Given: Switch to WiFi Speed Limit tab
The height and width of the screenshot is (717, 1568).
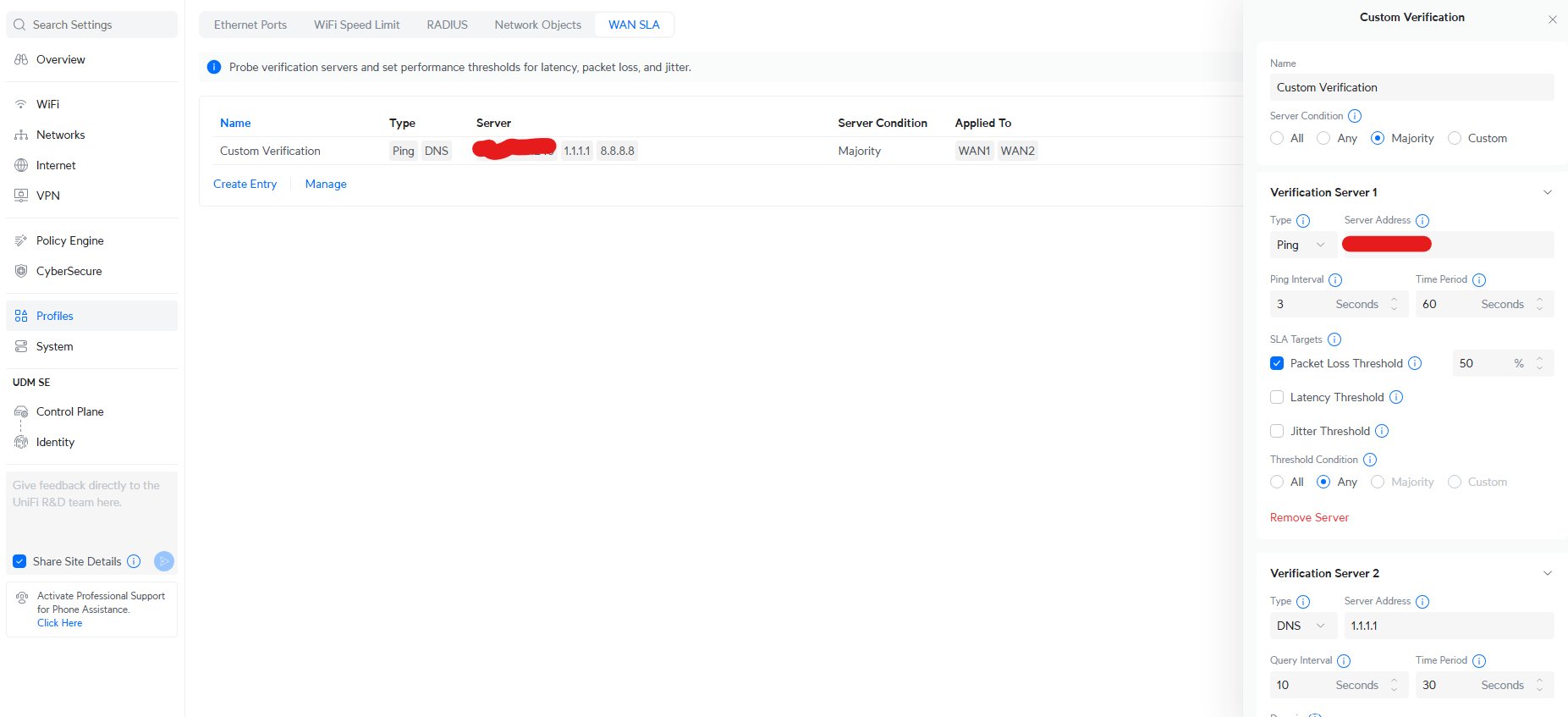Looking at the screenshot, I should pos(357,25).
